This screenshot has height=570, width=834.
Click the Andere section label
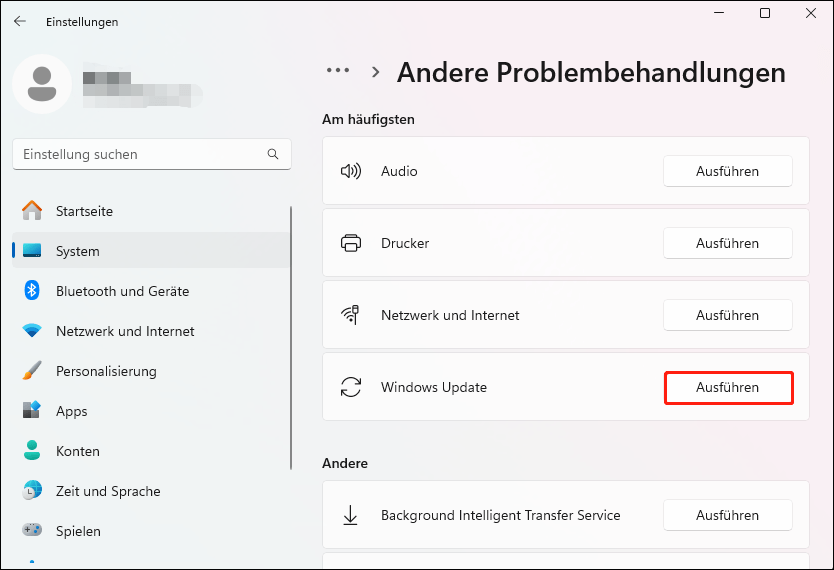coord(345,463)
